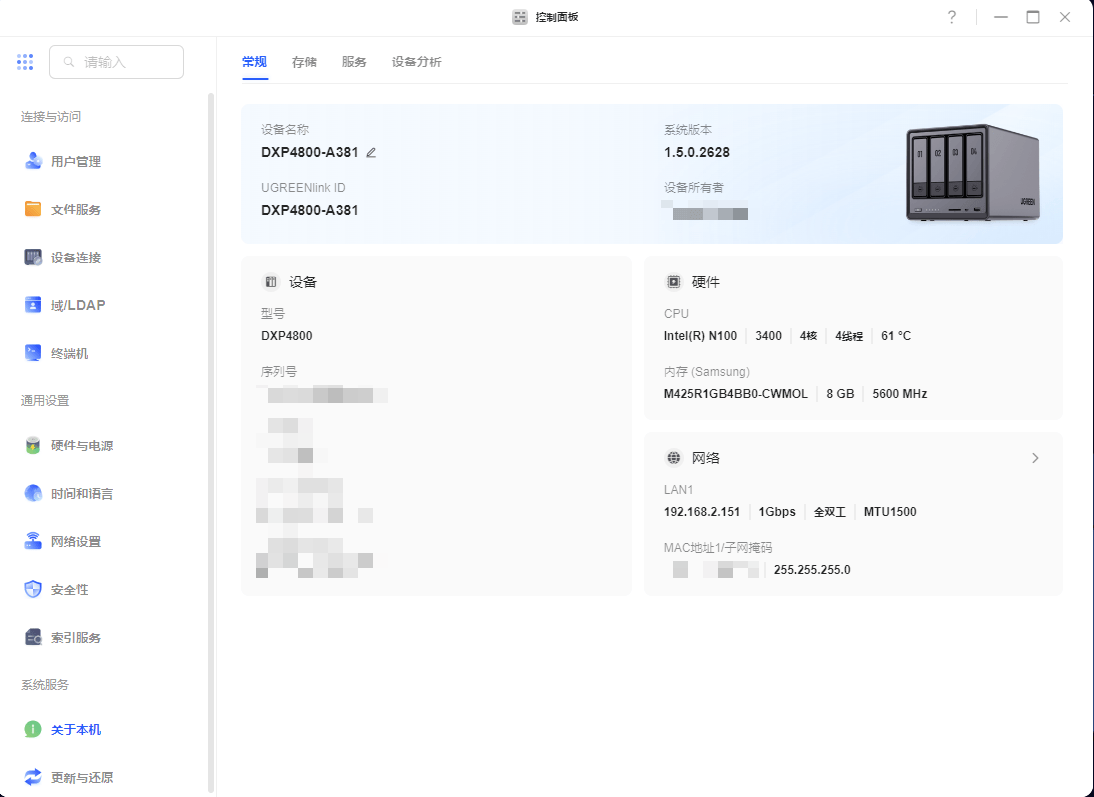Switch to the 存储 tab
Screen dimensions: 1094x797
[x=304, y=61]
